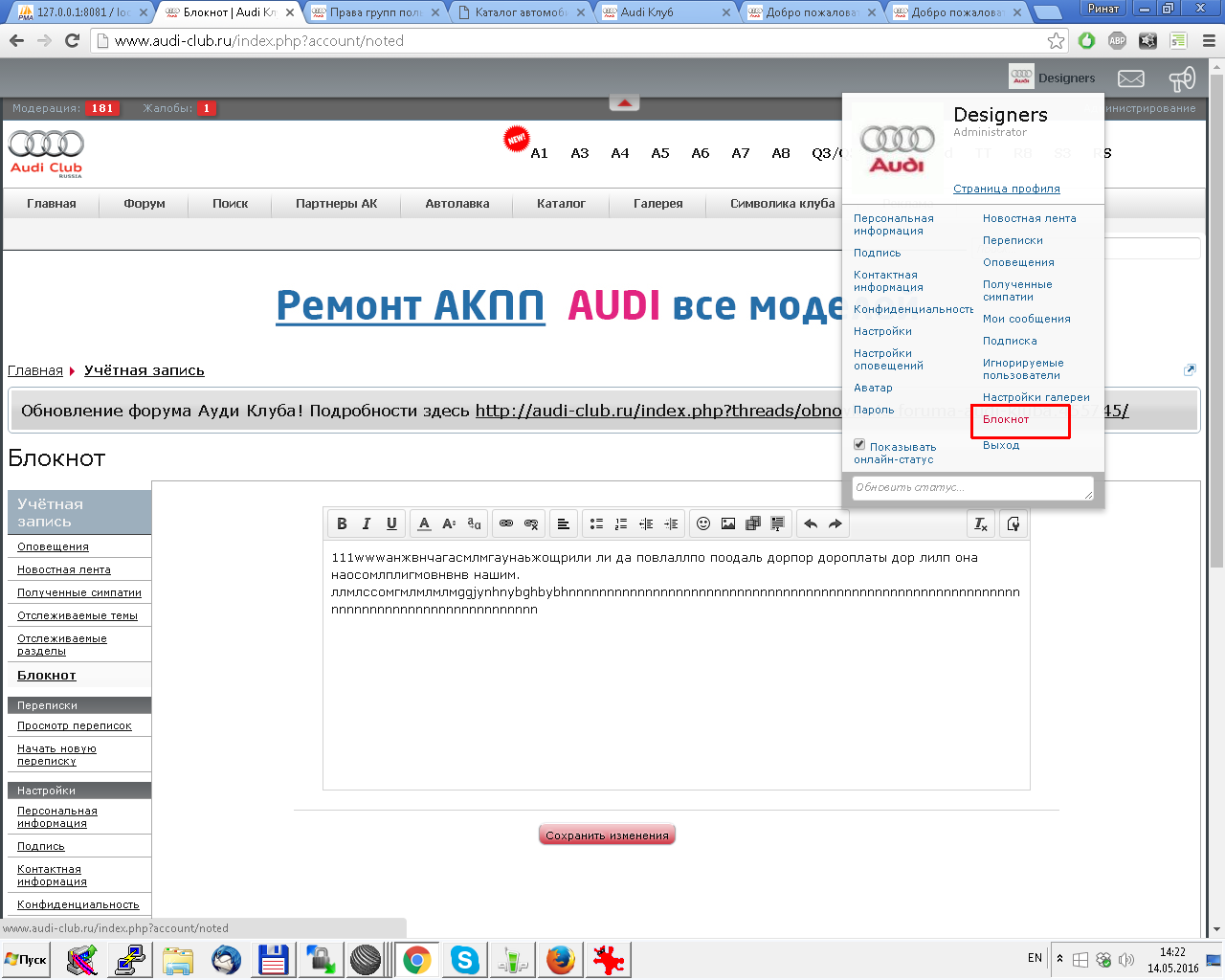Click the Сохранить изменения button

607,835
